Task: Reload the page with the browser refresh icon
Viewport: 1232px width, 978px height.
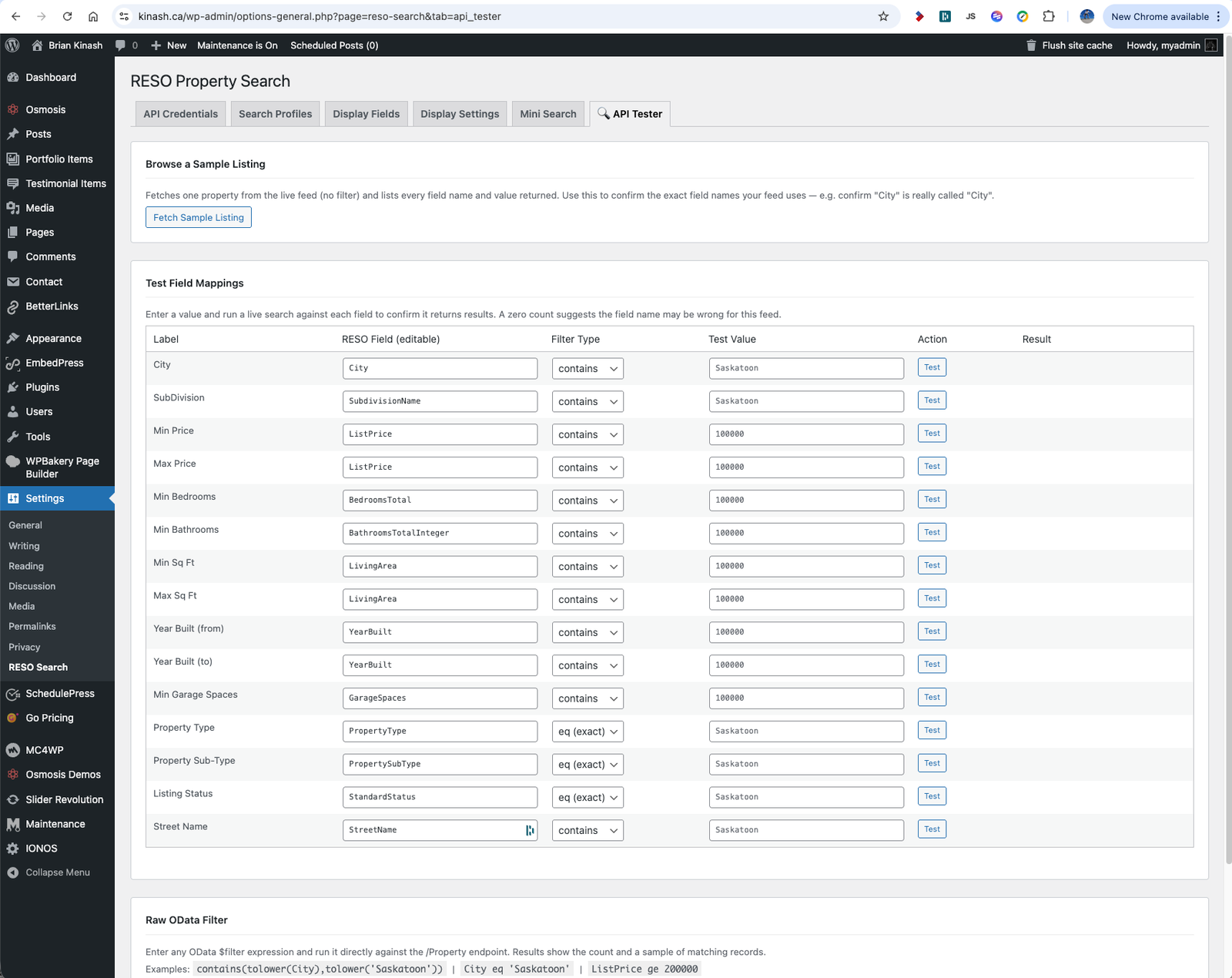Action: pyautogui.click(x=67, y=16)
